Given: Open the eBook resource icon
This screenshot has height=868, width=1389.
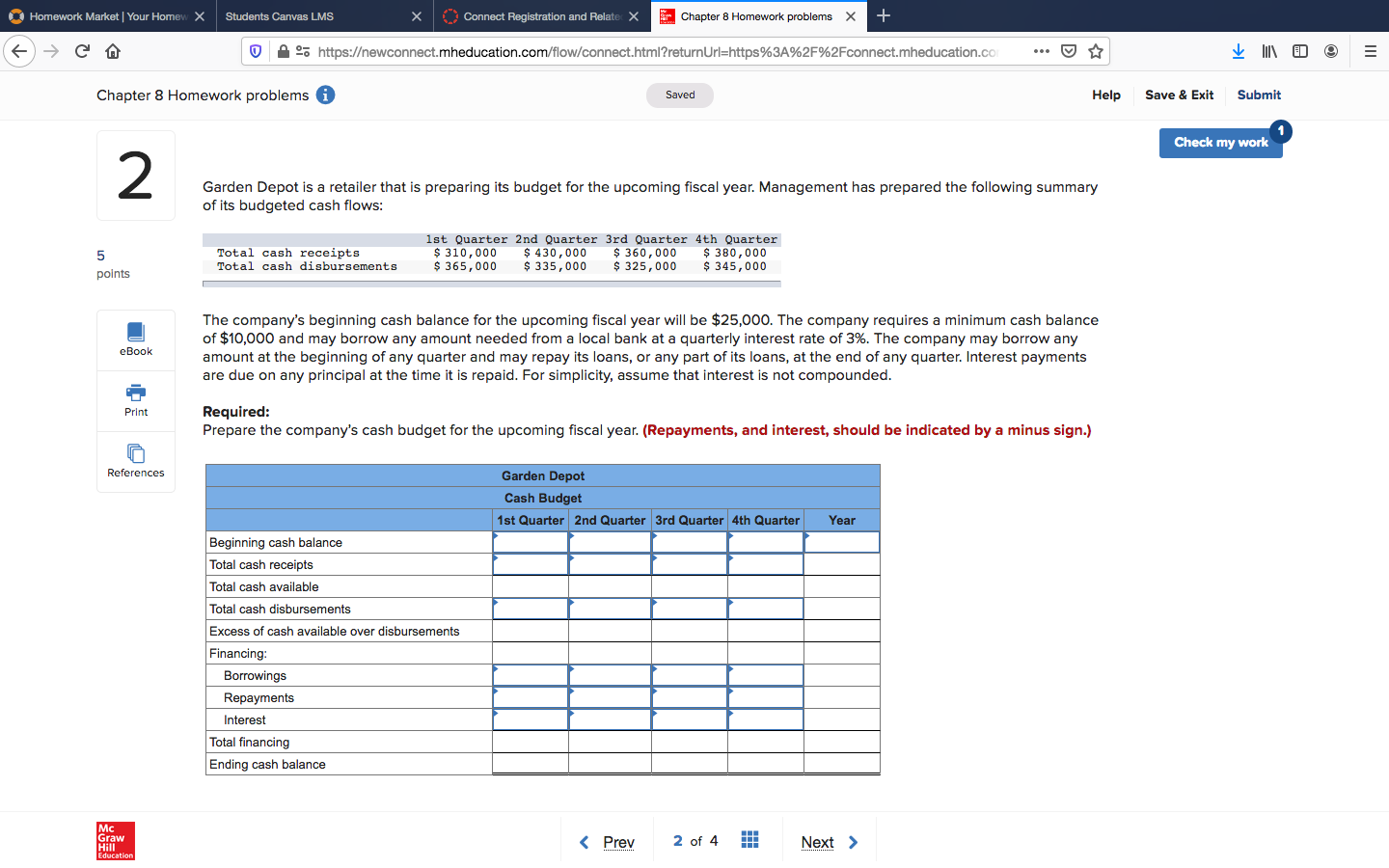Looking at the screenshot, I should 136,332.
